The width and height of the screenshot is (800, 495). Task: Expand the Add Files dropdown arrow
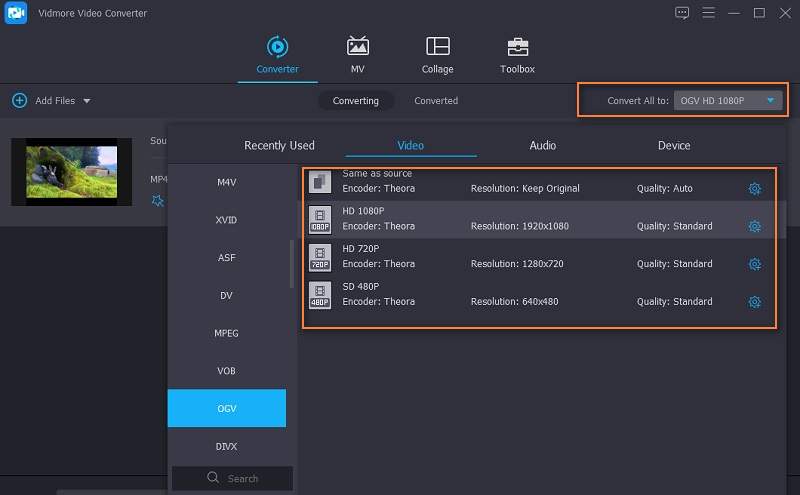pos(87,101)
